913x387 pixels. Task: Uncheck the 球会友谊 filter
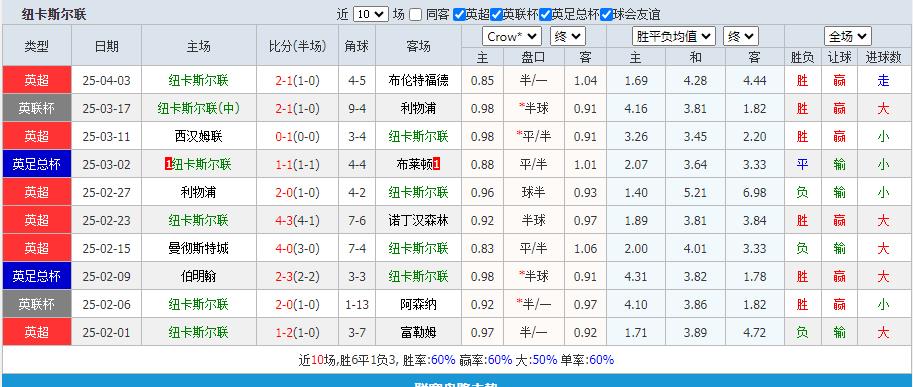606,15
